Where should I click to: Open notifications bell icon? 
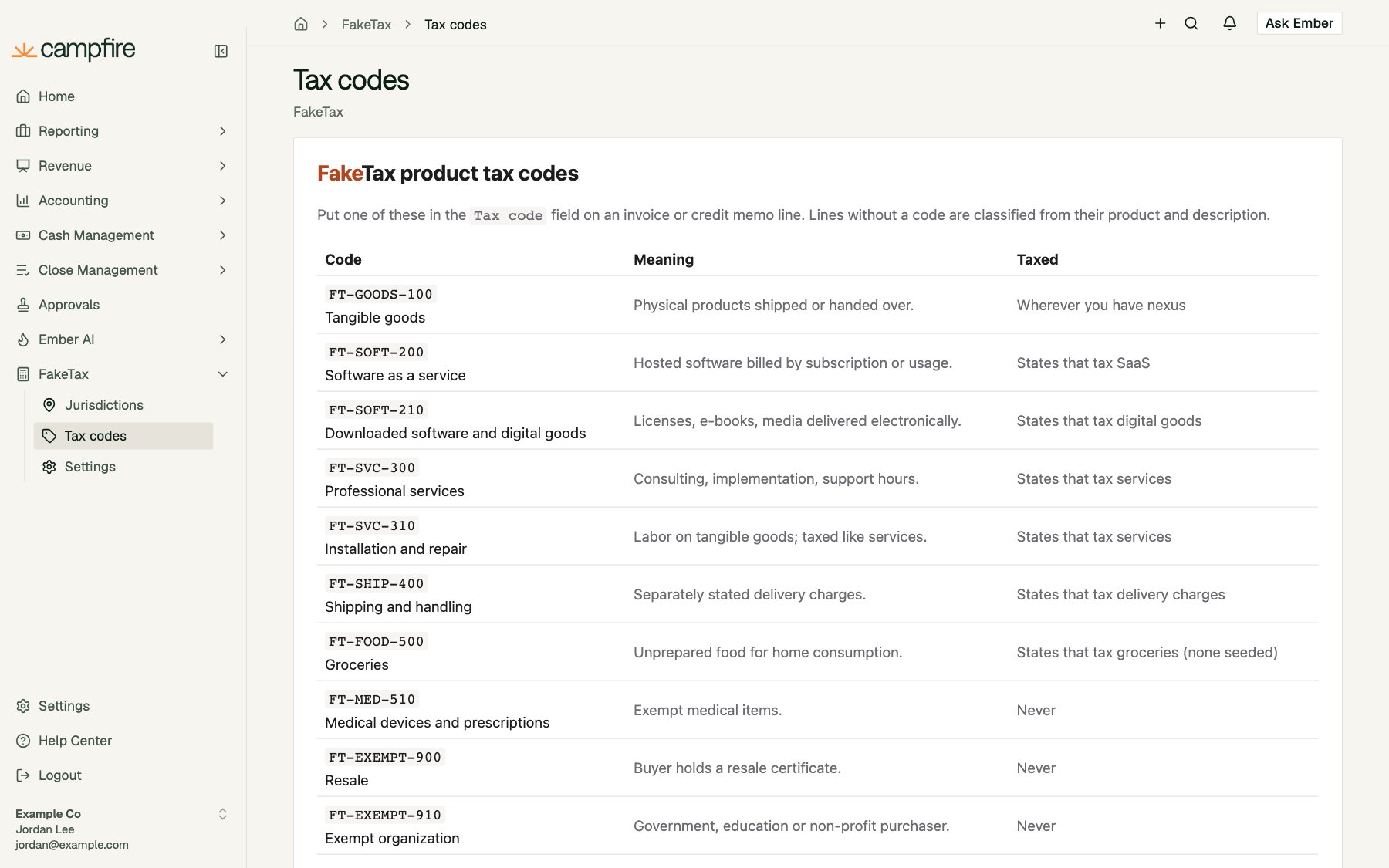pos(1230,23)
